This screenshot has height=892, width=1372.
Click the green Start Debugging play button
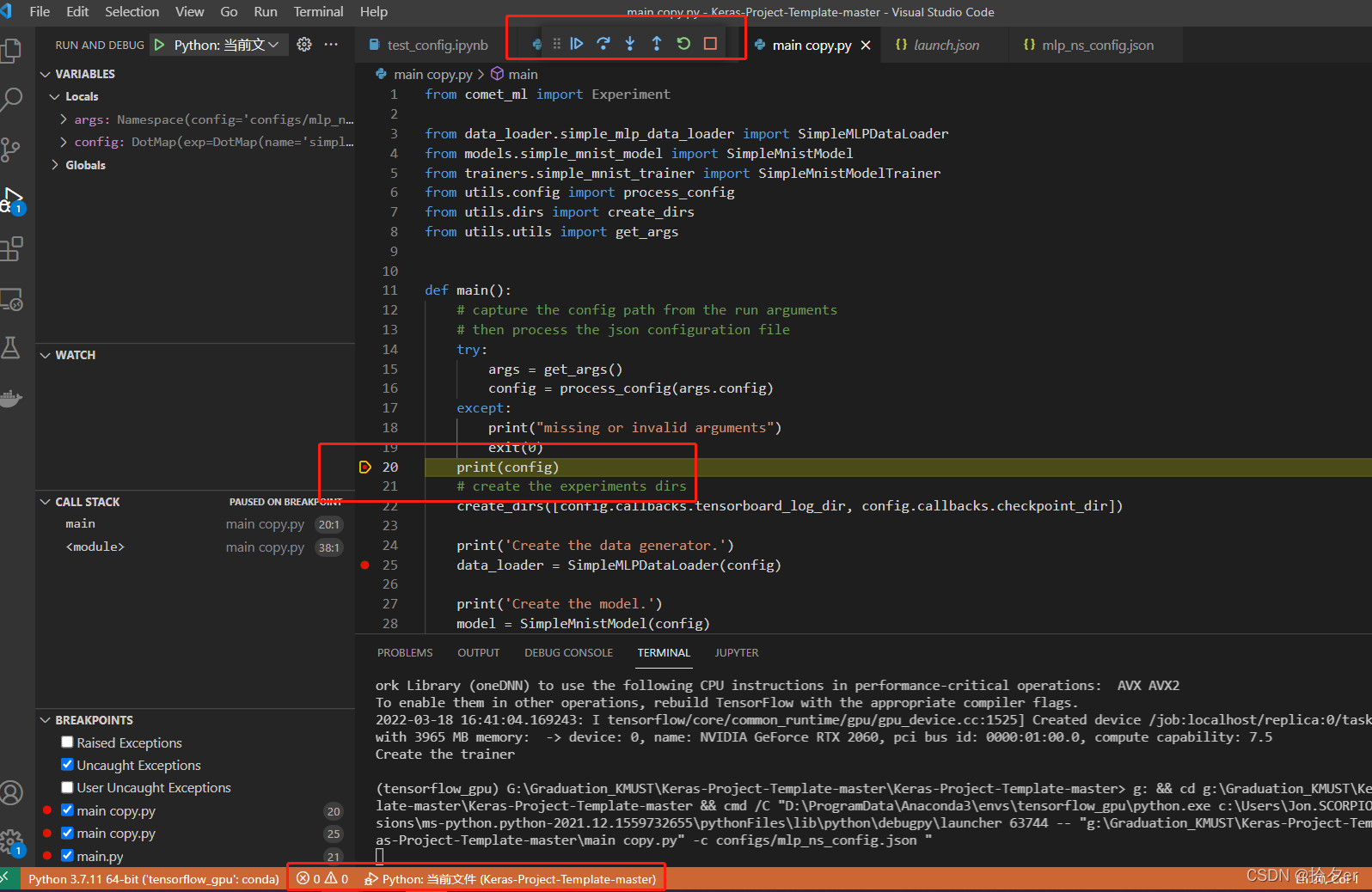pyautogui.click(x=160, y=45)
